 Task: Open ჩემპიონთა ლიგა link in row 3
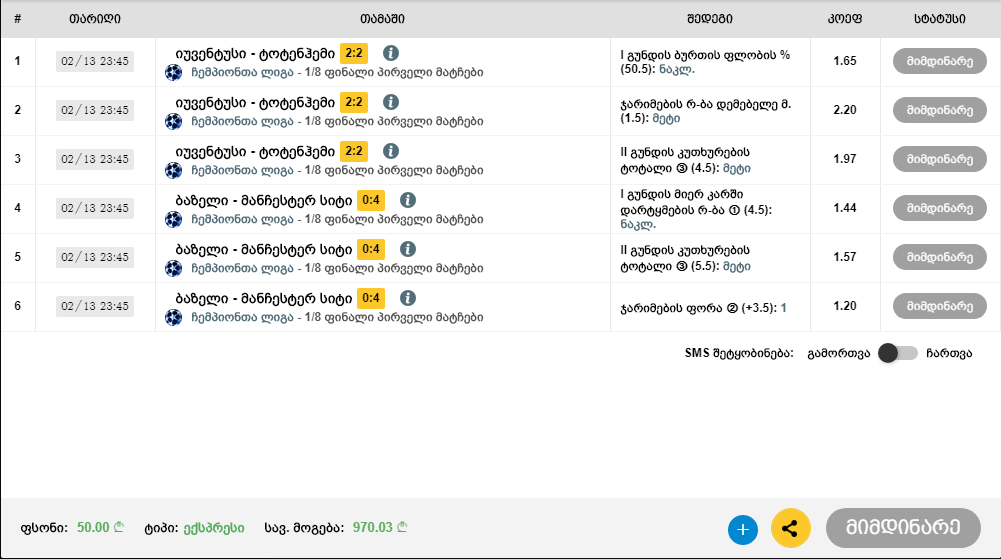click(x=242, y=170)
